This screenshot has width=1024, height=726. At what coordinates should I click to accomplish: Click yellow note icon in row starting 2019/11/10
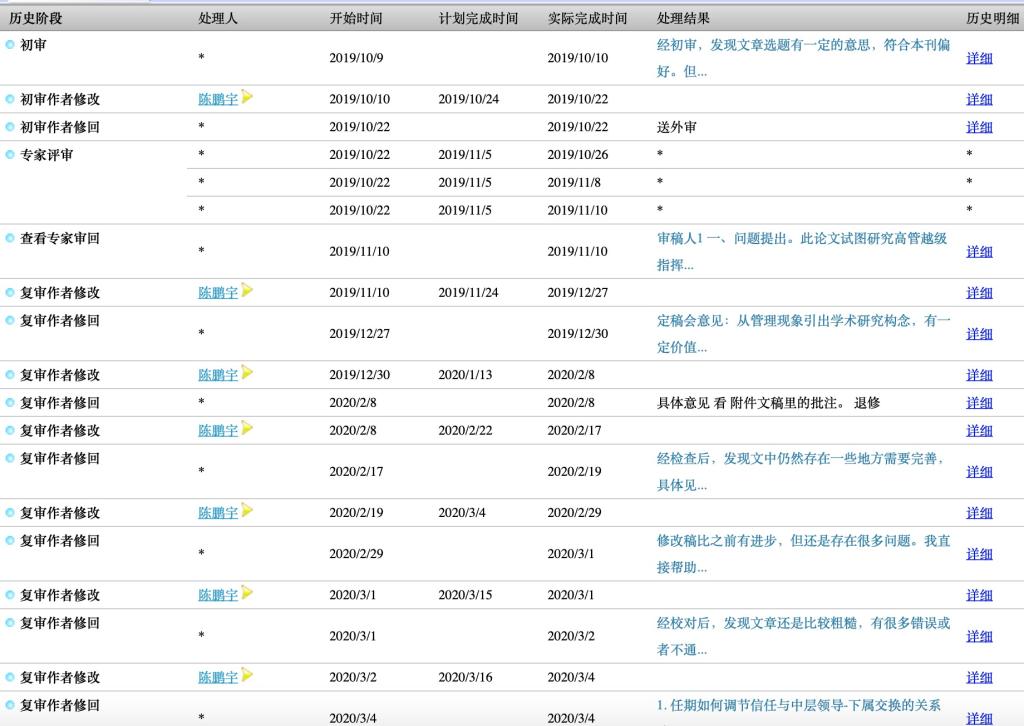(x=247, y=291)
